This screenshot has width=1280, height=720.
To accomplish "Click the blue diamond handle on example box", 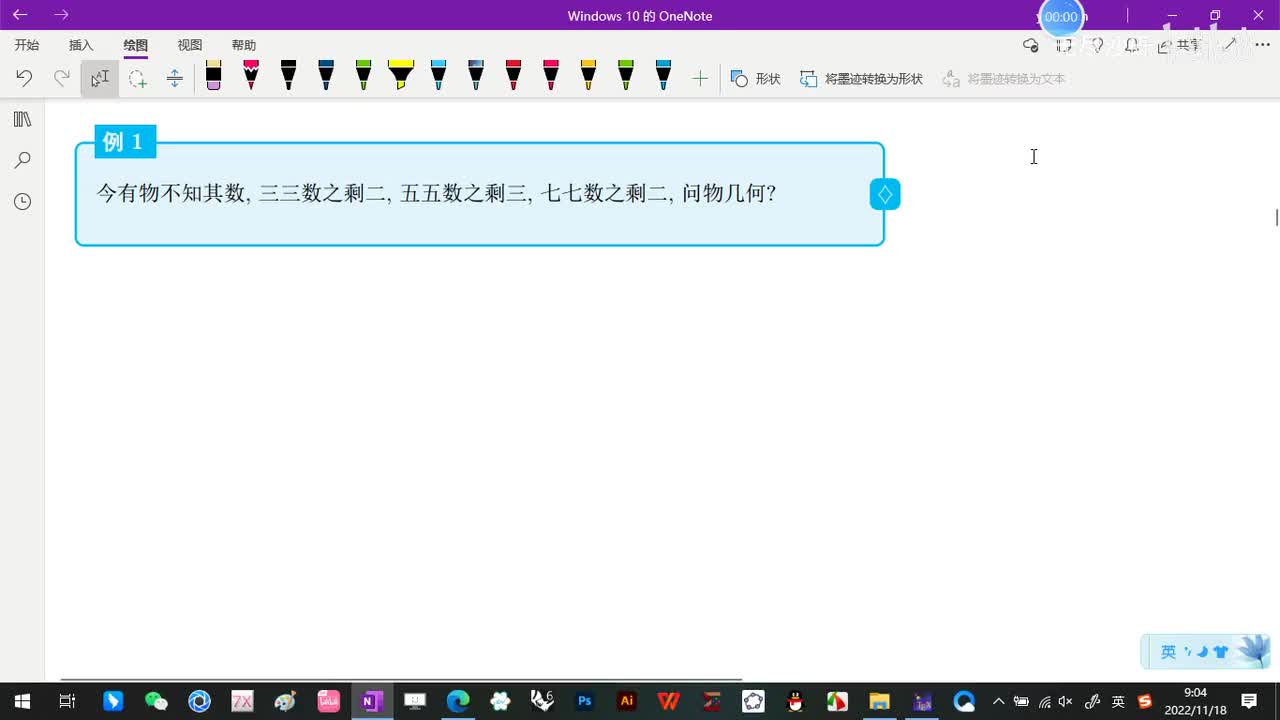I will [885, 194].
